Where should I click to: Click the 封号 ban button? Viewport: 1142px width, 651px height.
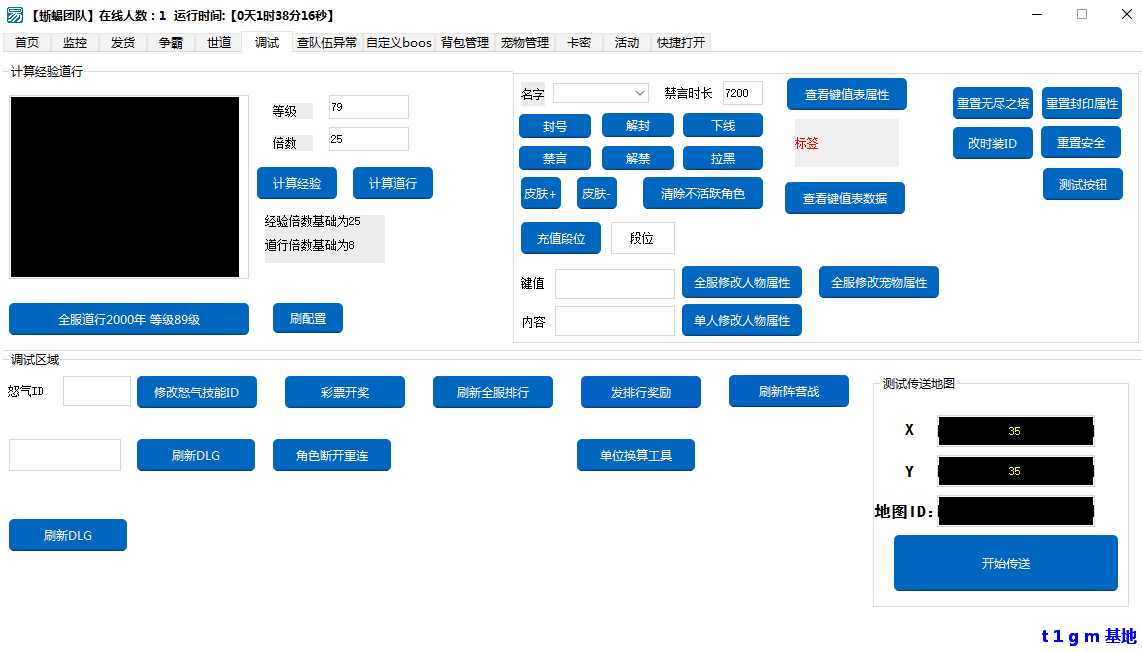point(554,127)
